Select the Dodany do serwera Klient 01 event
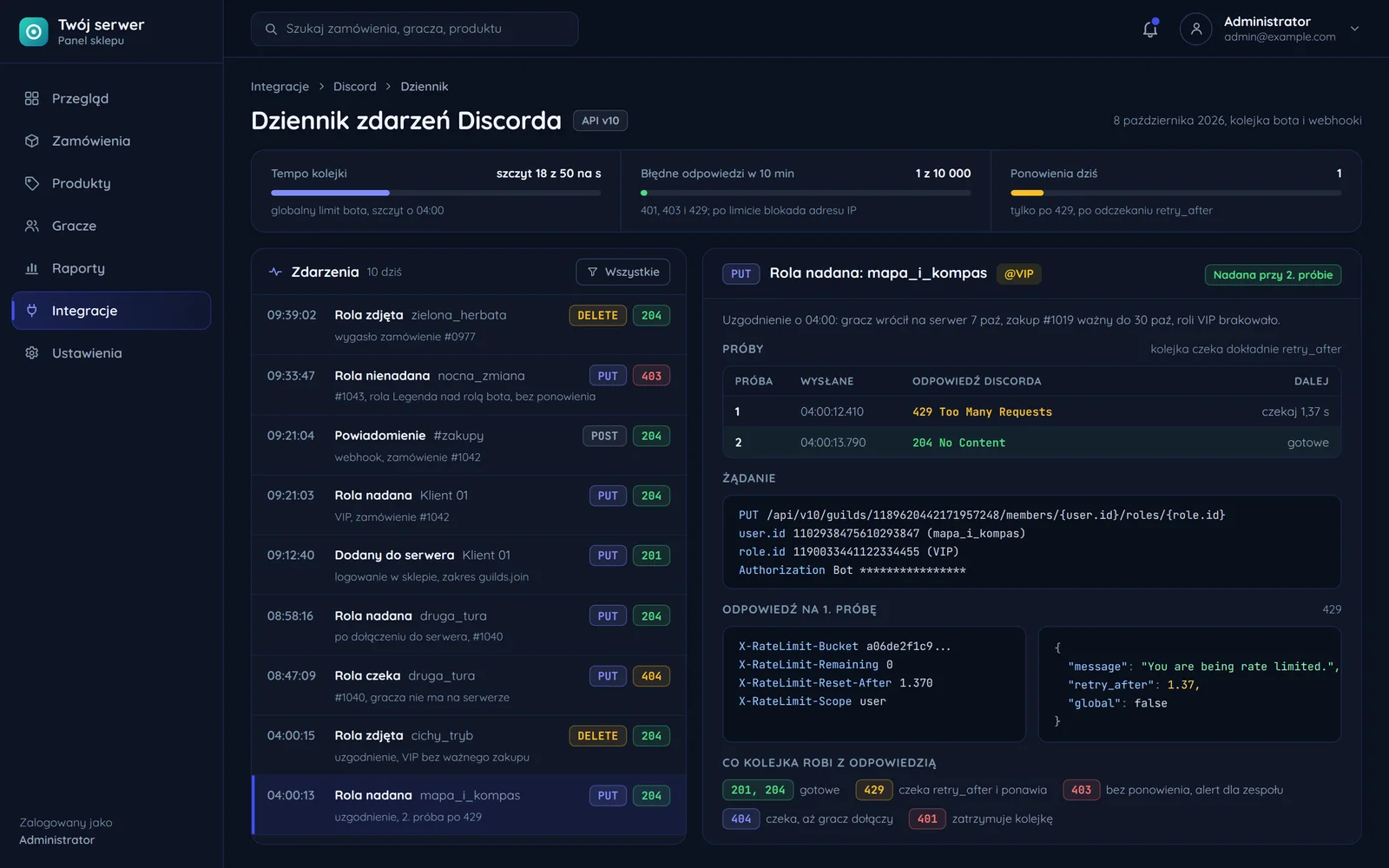1389x868 pixels. (469, 565)
